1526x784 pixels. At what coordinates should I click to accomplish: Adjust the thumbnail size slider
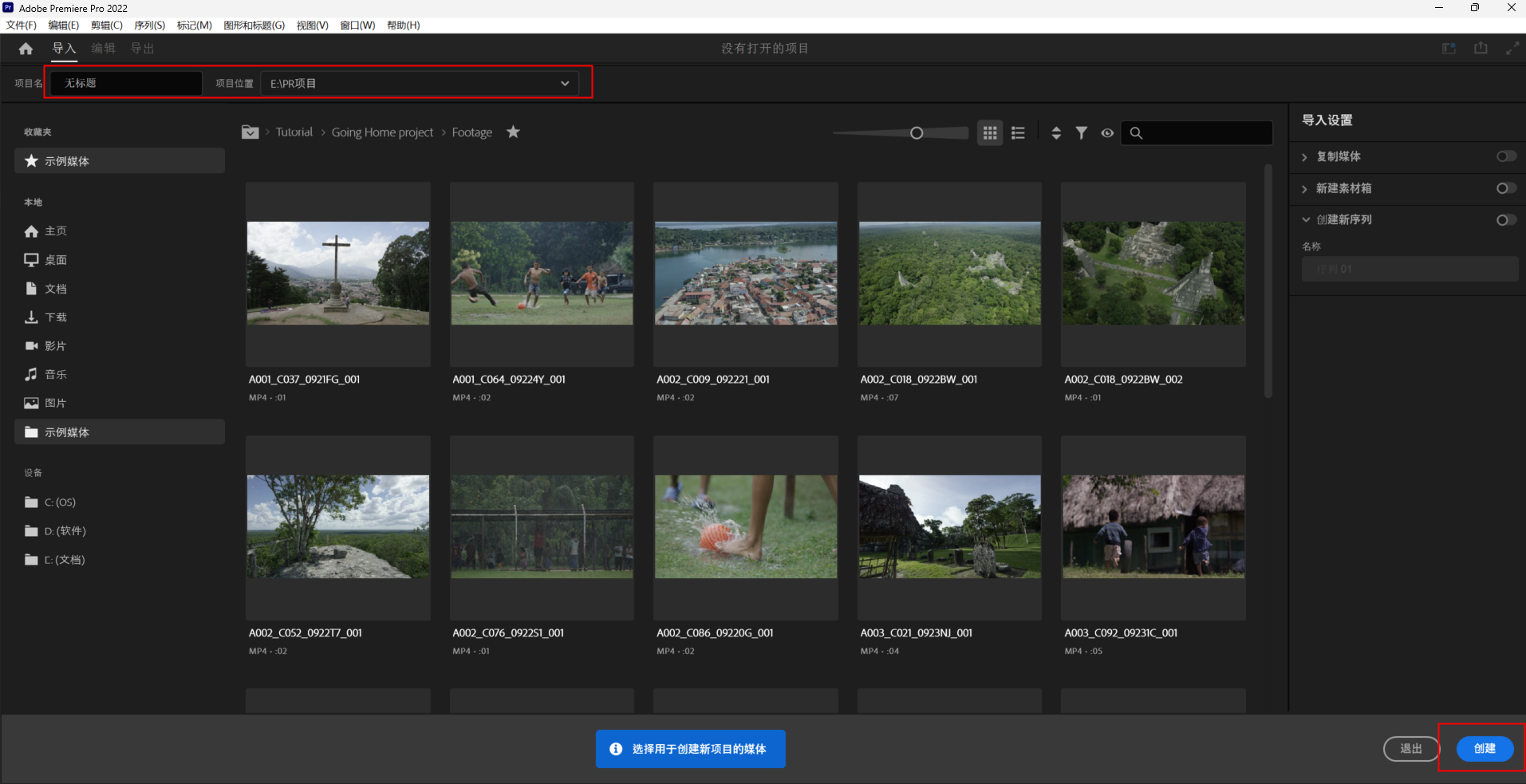[x=917, y=133]
